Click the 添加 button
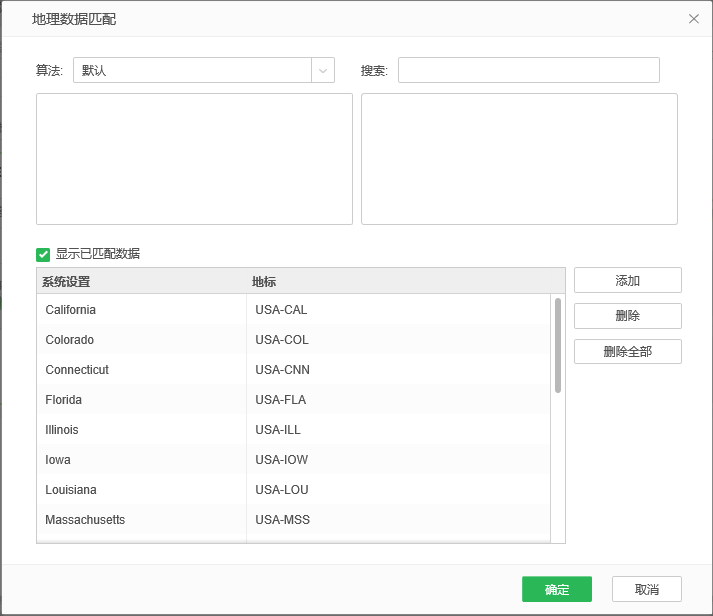 point(628,280)
